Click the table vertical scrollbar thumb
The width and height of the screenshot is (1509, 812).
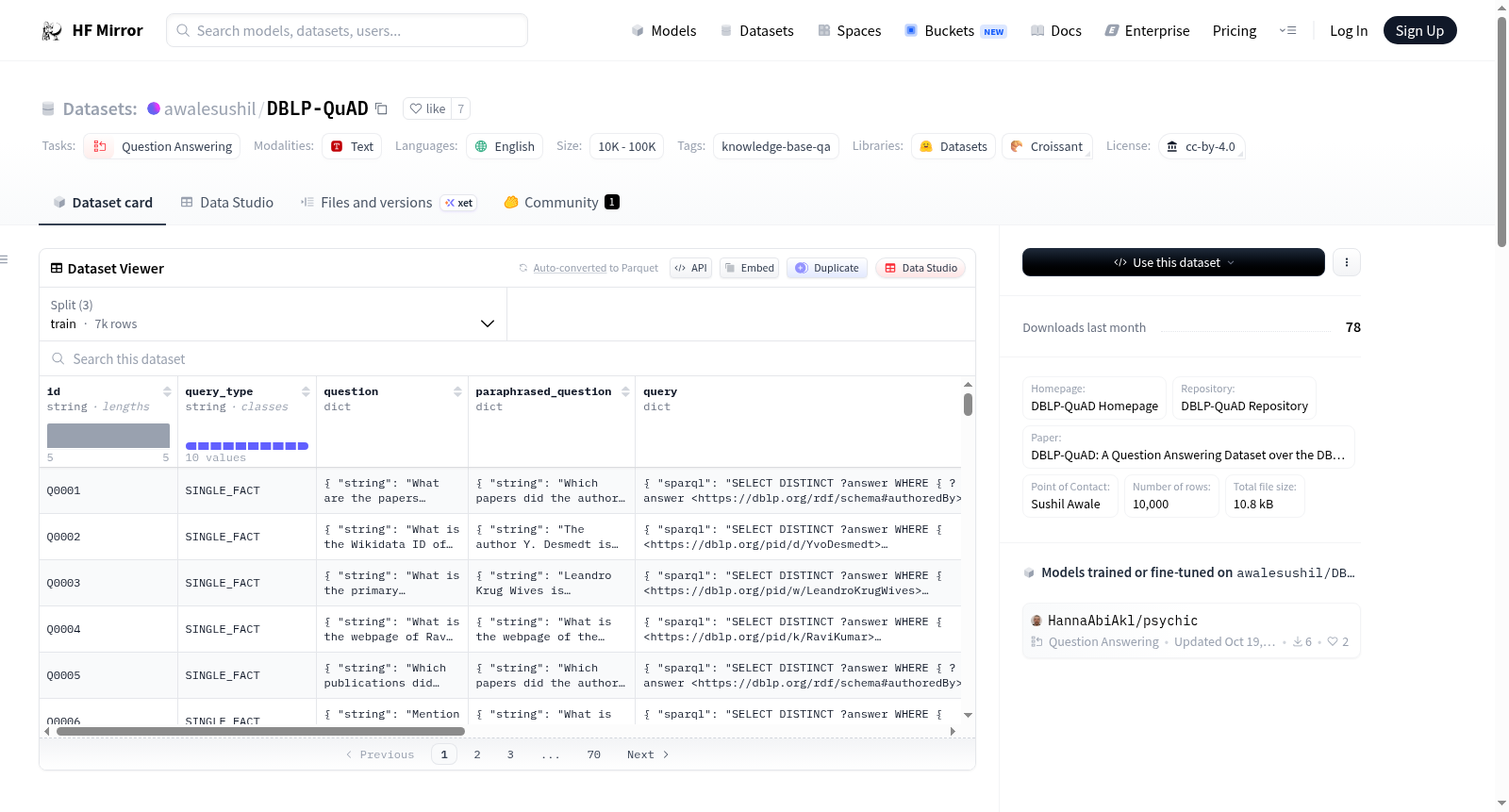(x=968, y=405)
